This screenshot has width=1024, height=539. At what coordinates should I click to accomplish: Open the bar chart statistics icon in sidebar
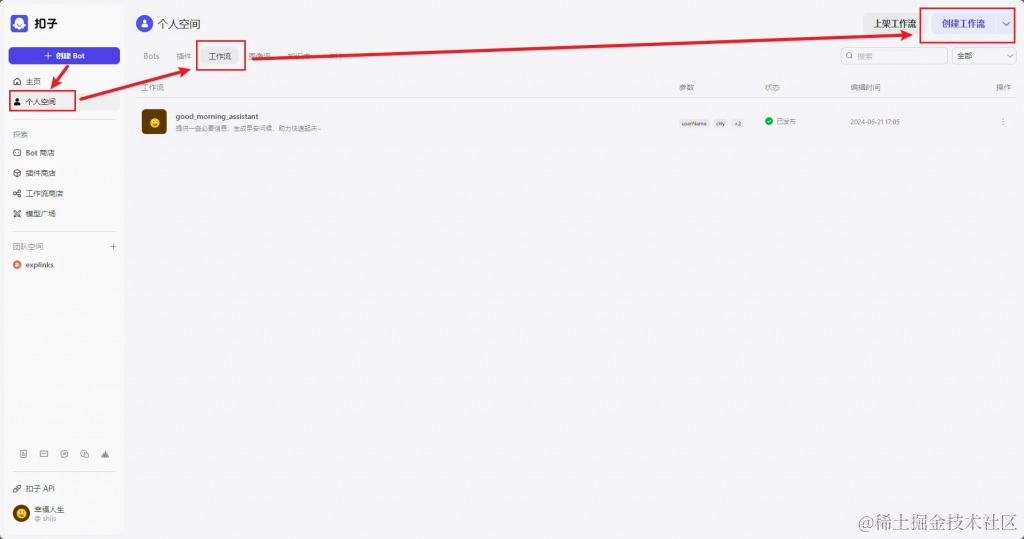[104, 454]
